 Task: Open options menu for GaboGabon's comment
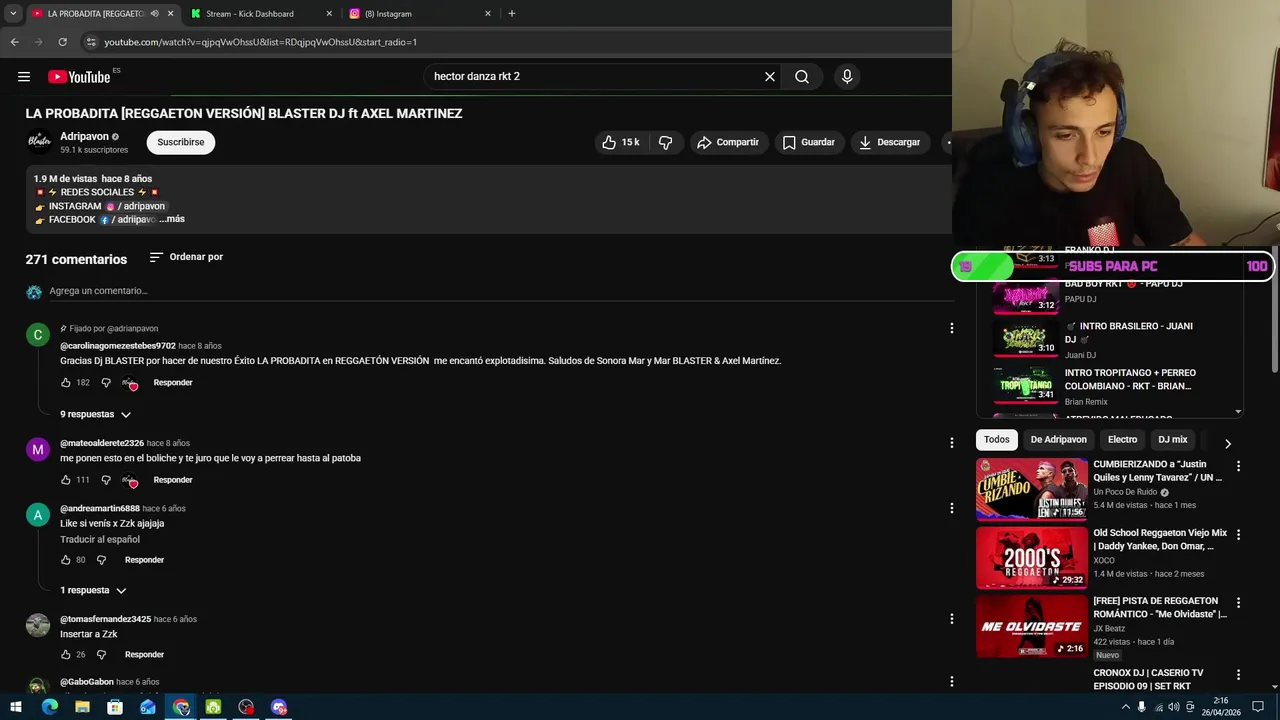point(951,682)
